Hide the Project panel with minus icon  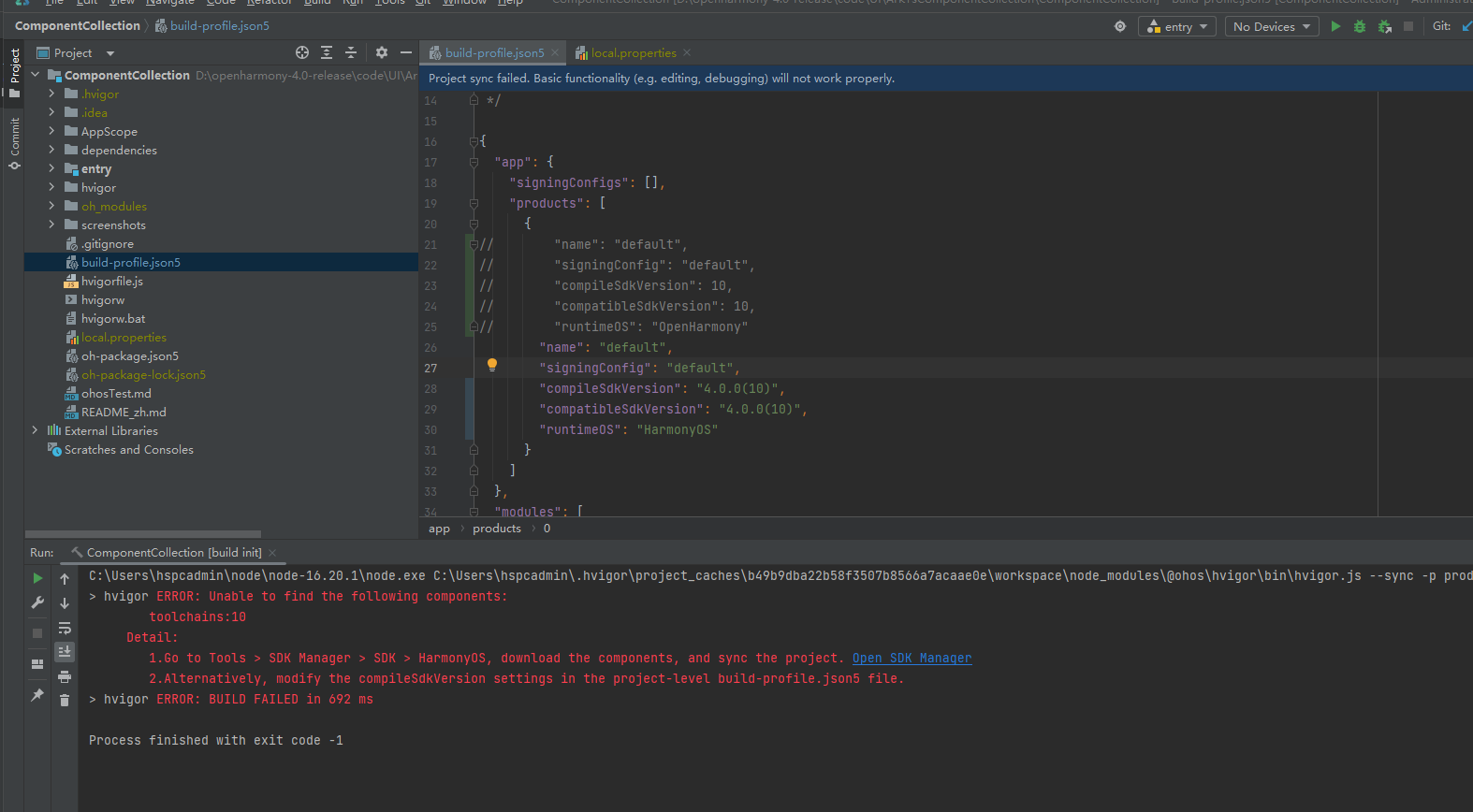point(406,52)
